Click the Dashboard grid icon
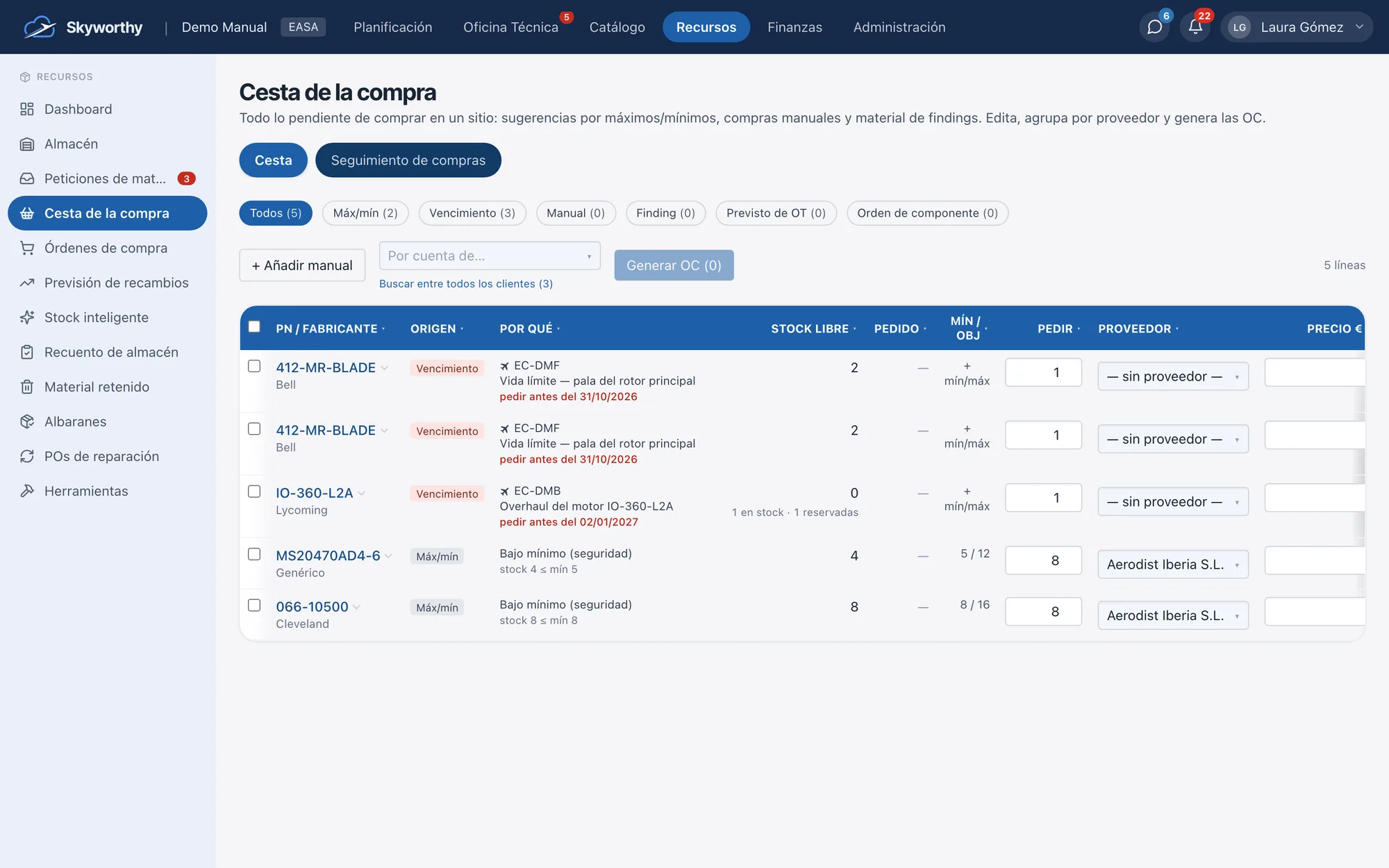The height and width of the screenshot is (868, 1389). tap(27, 109)
